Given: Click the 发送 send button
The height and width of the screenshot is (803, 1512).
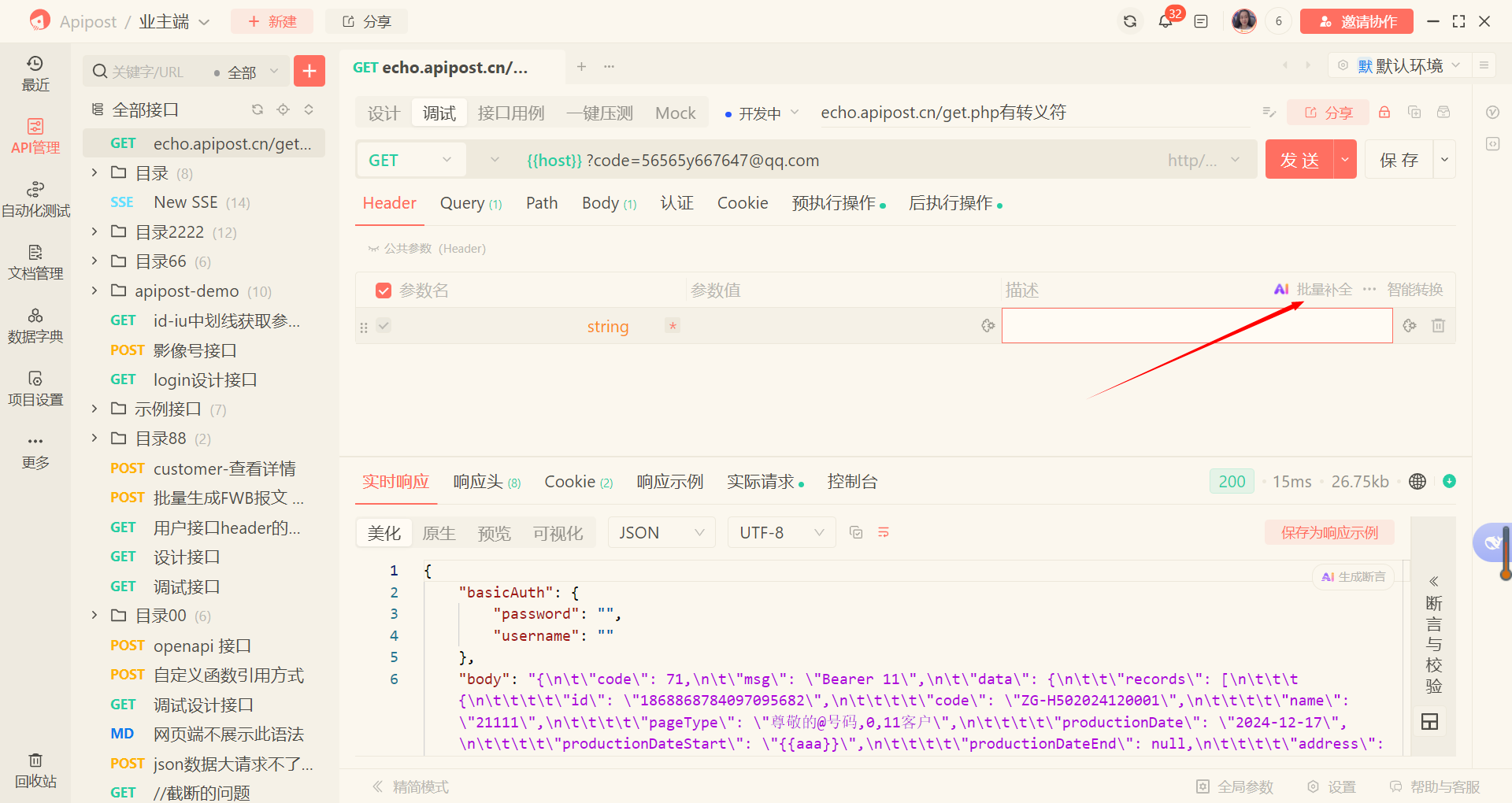Looking at the screenshot, I should point(1299,160).
